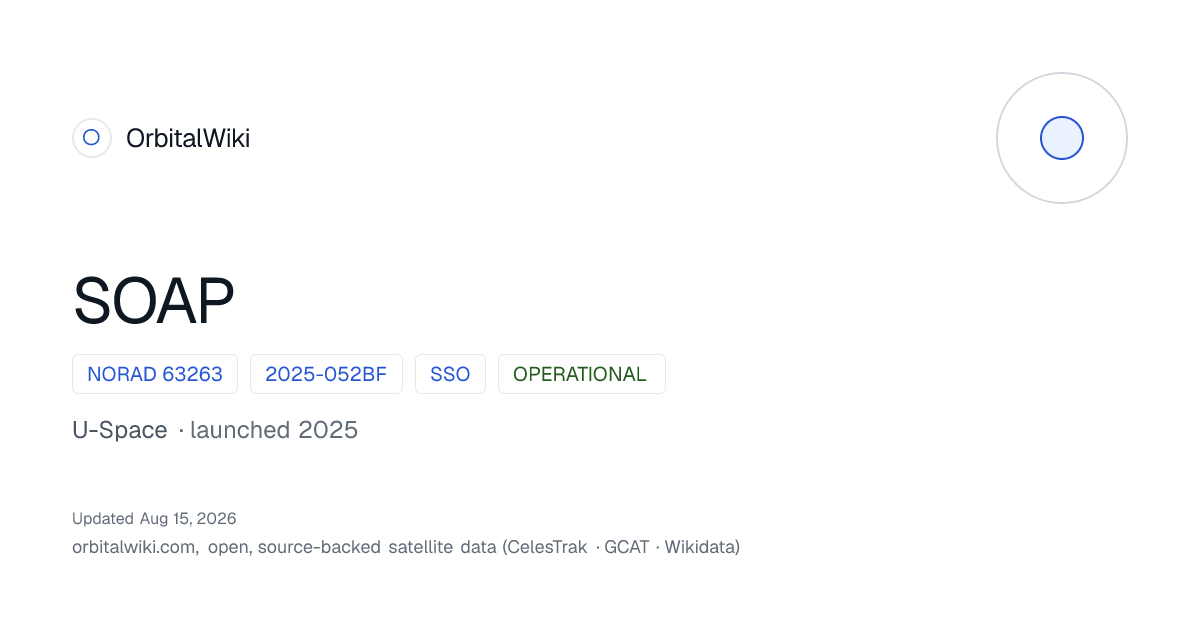This screenshot has width=1200, height=630.
Task: Select the NORAD 63263 tag
Action: 155,374
